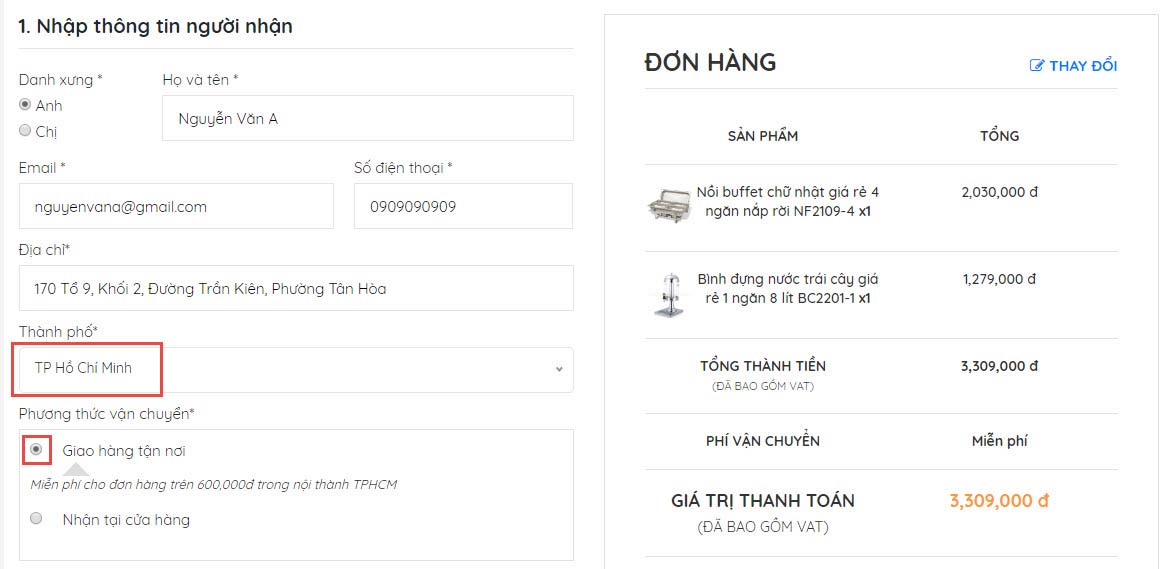
Task: Click the Địa chỉ address field
Action: point(296,288)
